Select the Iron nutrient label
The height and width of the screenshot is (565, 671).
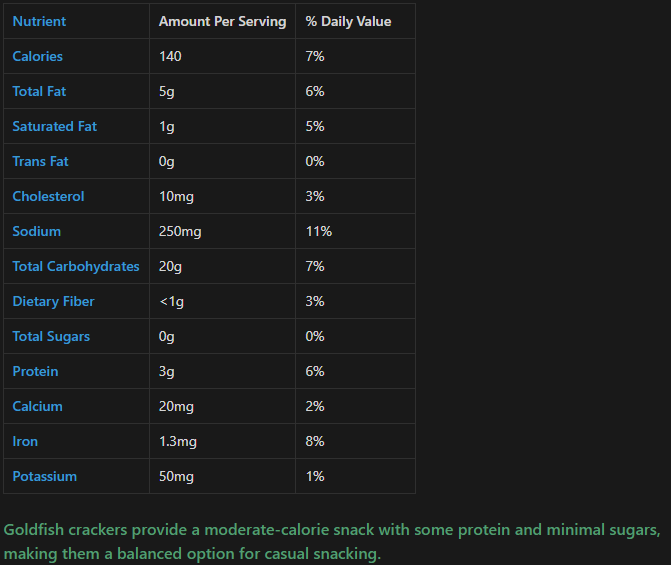tap(25, 441)
